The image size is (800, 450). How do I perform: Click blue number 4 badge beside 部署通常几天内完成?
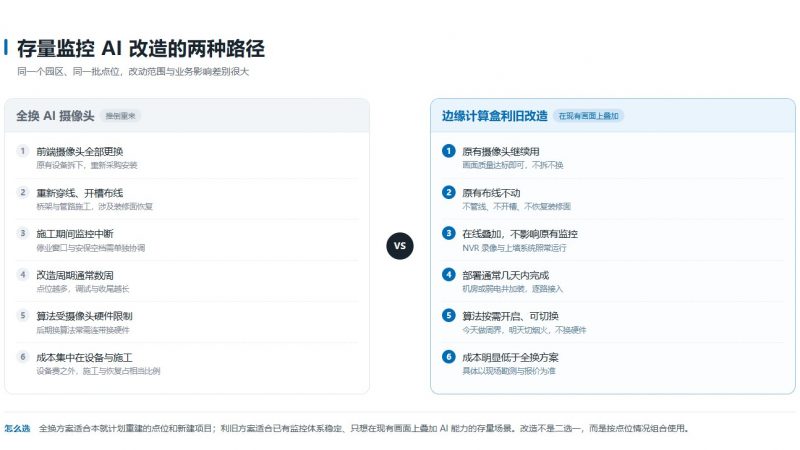click(448, 274)
